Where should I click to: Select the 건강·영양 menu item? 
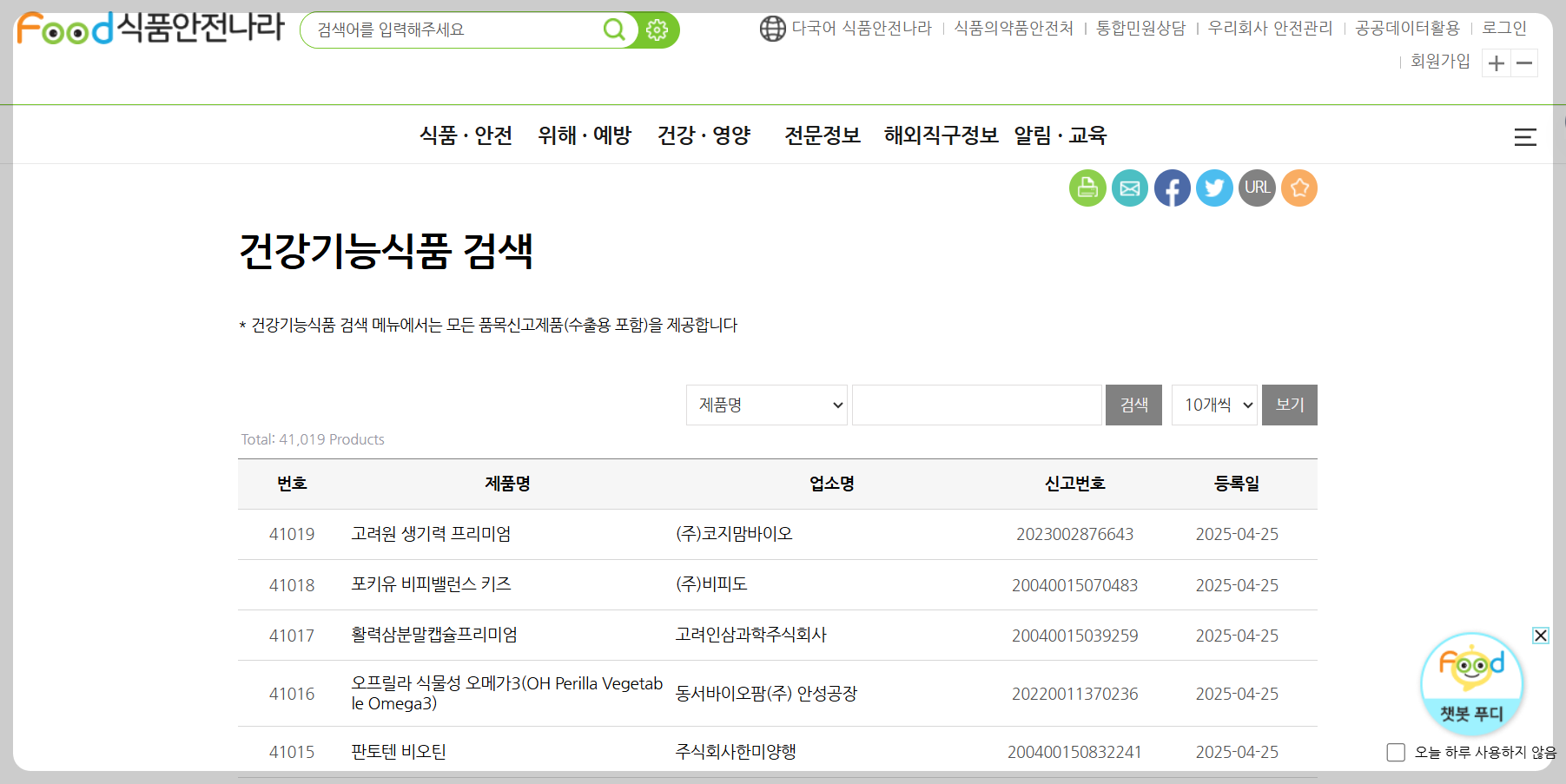click(704, 135)
